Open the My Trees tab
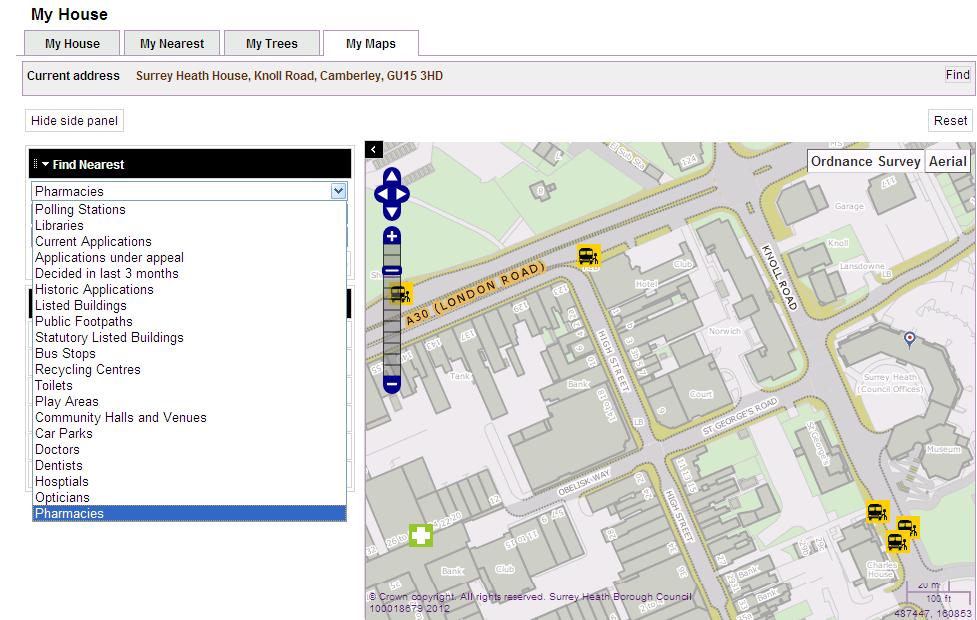The width and height of the screenshot is (977, 620). point(272,44)
